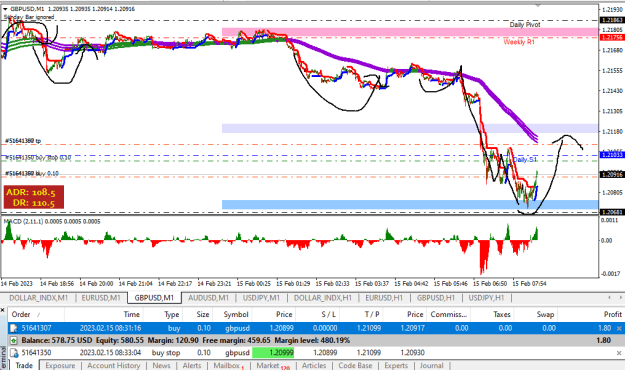Open the GBPUSD,M1 chart title dropdown arrow
Image resolution: width=625 pixels, height=370 pixels.
pos(5,9)
